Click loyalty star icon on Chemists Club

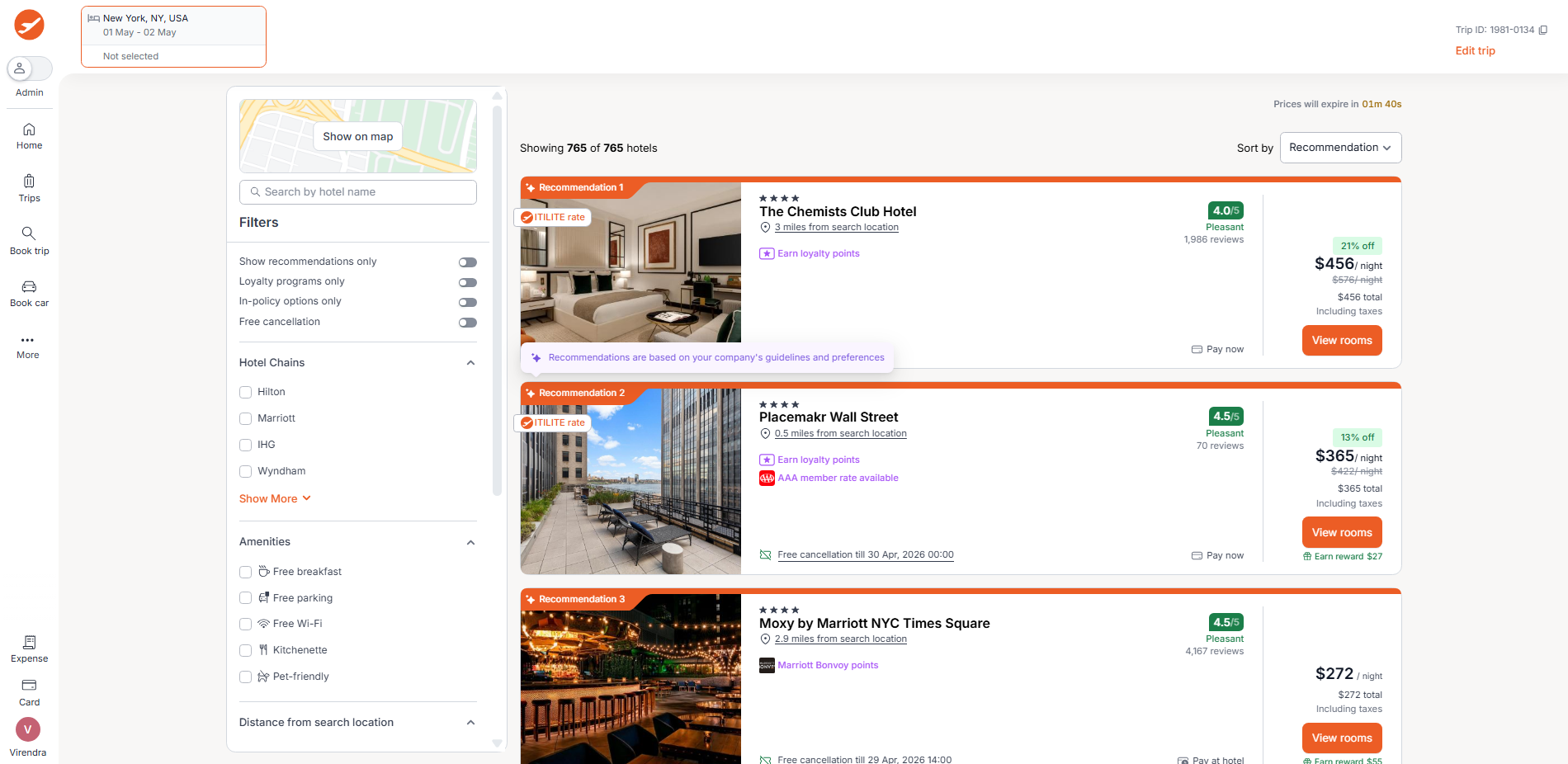[767, 254]
